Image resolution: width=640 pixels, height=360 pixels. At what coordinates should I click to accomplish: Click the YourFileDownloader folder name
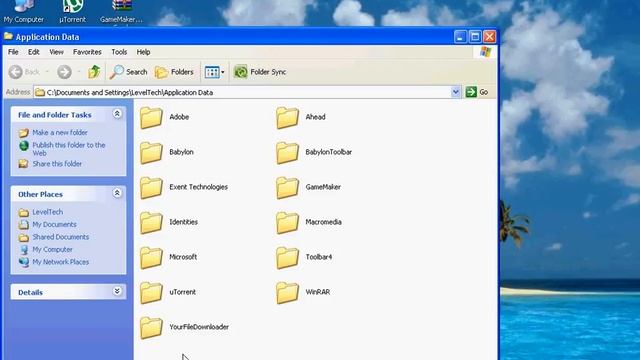(x=199, y=327)
